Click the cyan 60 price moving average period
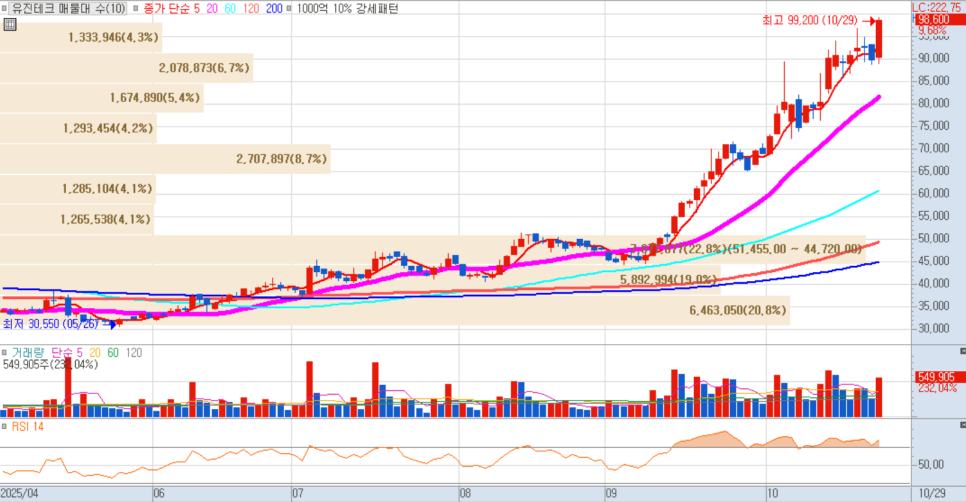 point(230,9)
